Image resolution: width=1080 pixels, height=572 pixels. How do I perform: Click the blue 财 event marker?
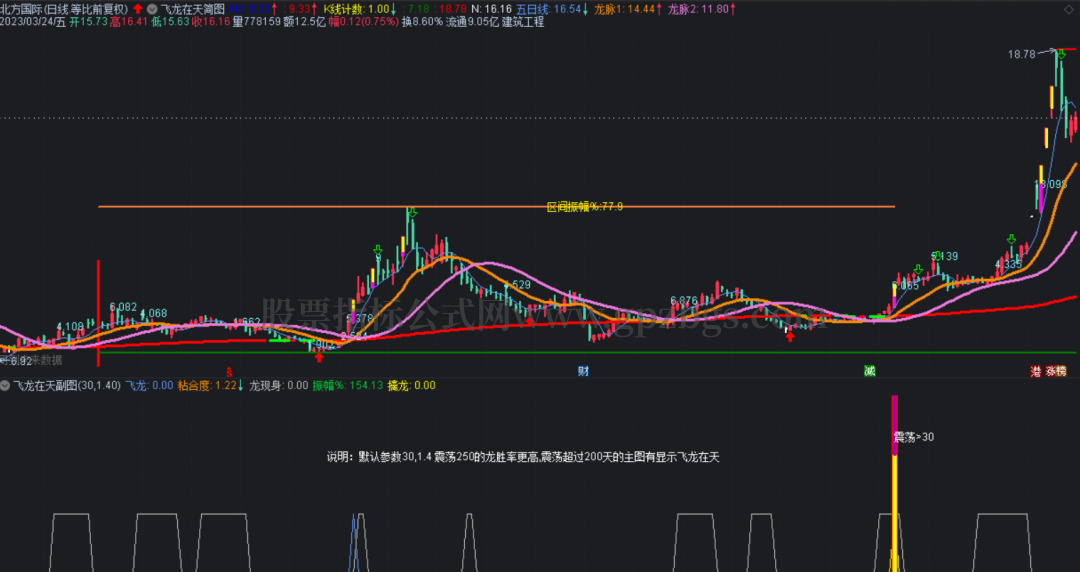coord(583,371)
